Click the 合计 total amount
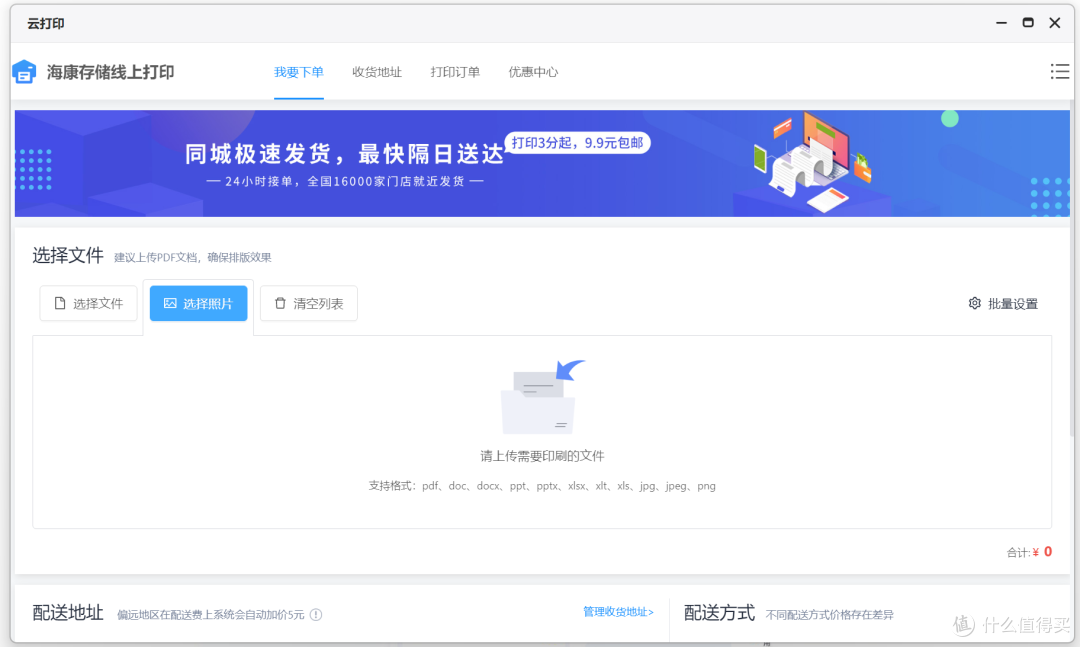 (x=1029, y=552)
